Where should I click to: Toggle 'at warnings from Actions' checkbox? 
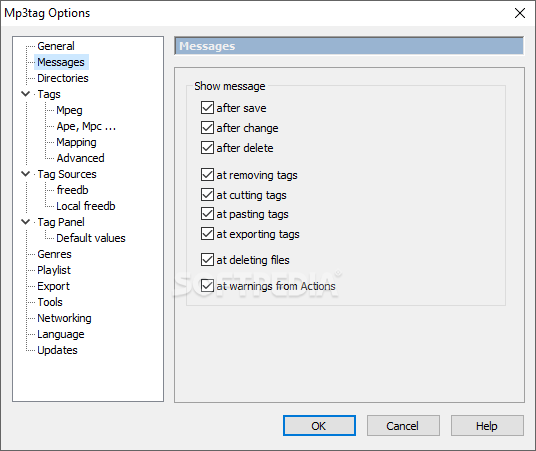207,286
